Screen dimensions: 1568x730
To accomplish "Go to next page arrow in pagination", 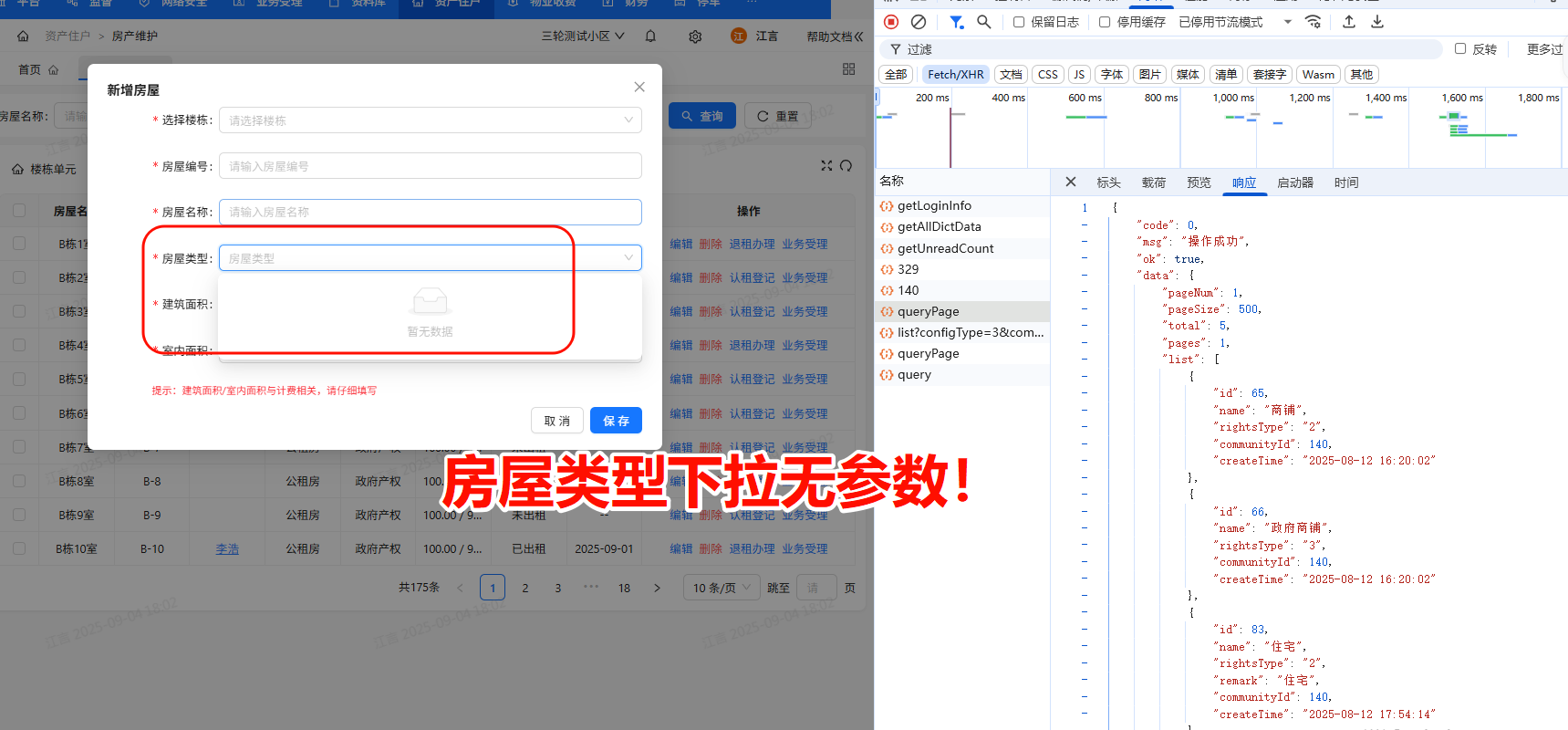I will 657,589.
